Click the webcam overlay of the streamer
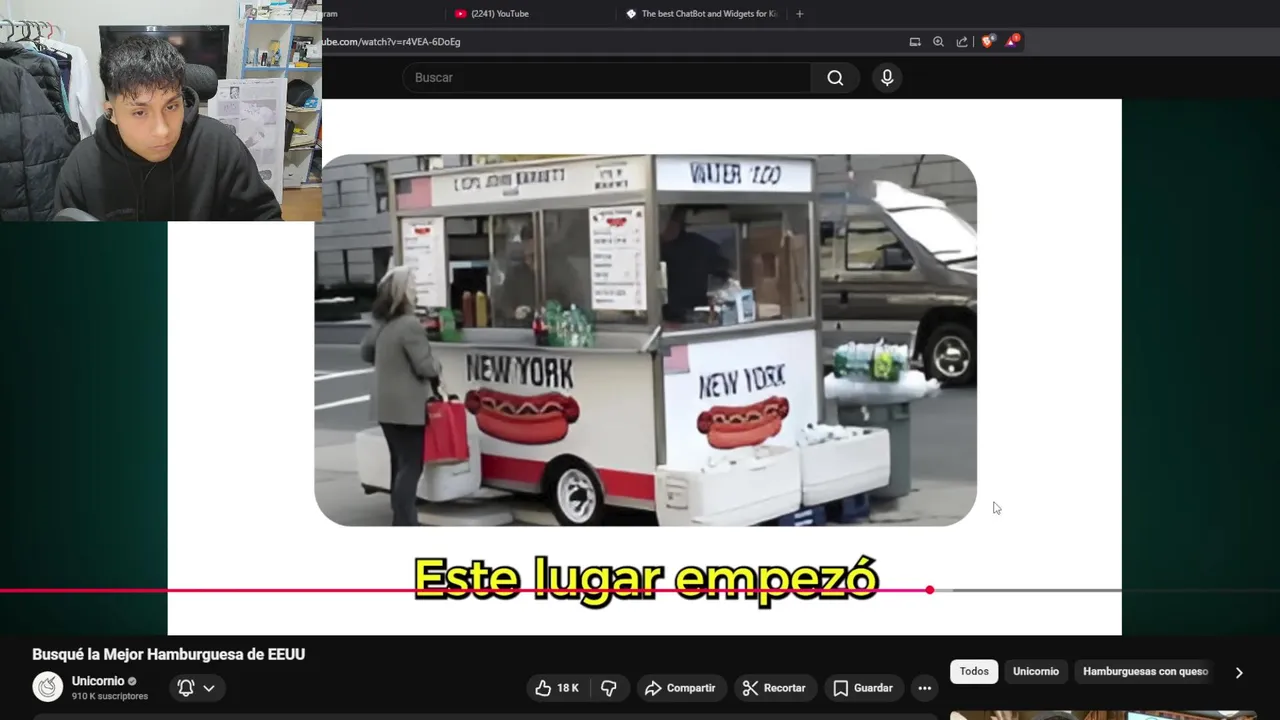1280x720 pixels. point(161,110)
